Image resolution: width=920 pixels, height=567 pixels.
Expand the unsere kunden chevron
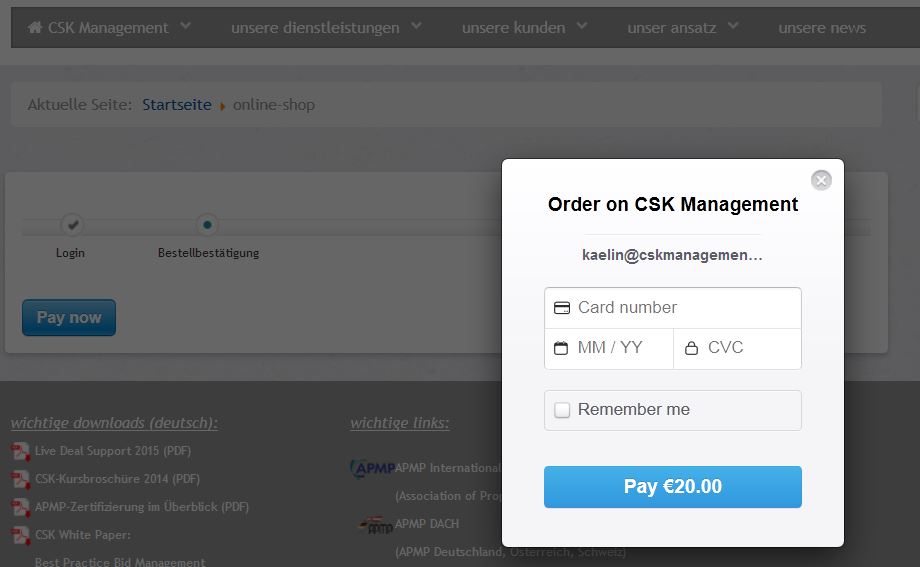tap(581, 26)
